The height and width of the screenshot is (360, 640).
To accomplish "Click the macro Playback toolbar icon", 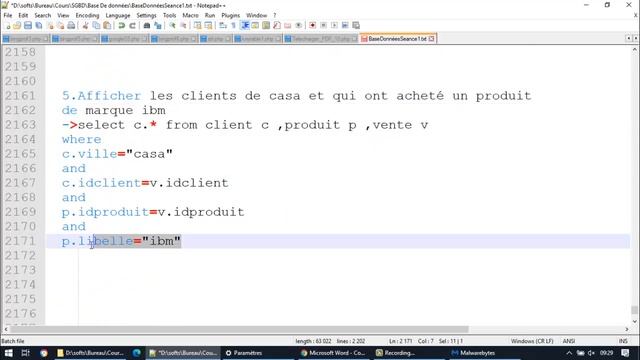I will [x=334, y=25].
